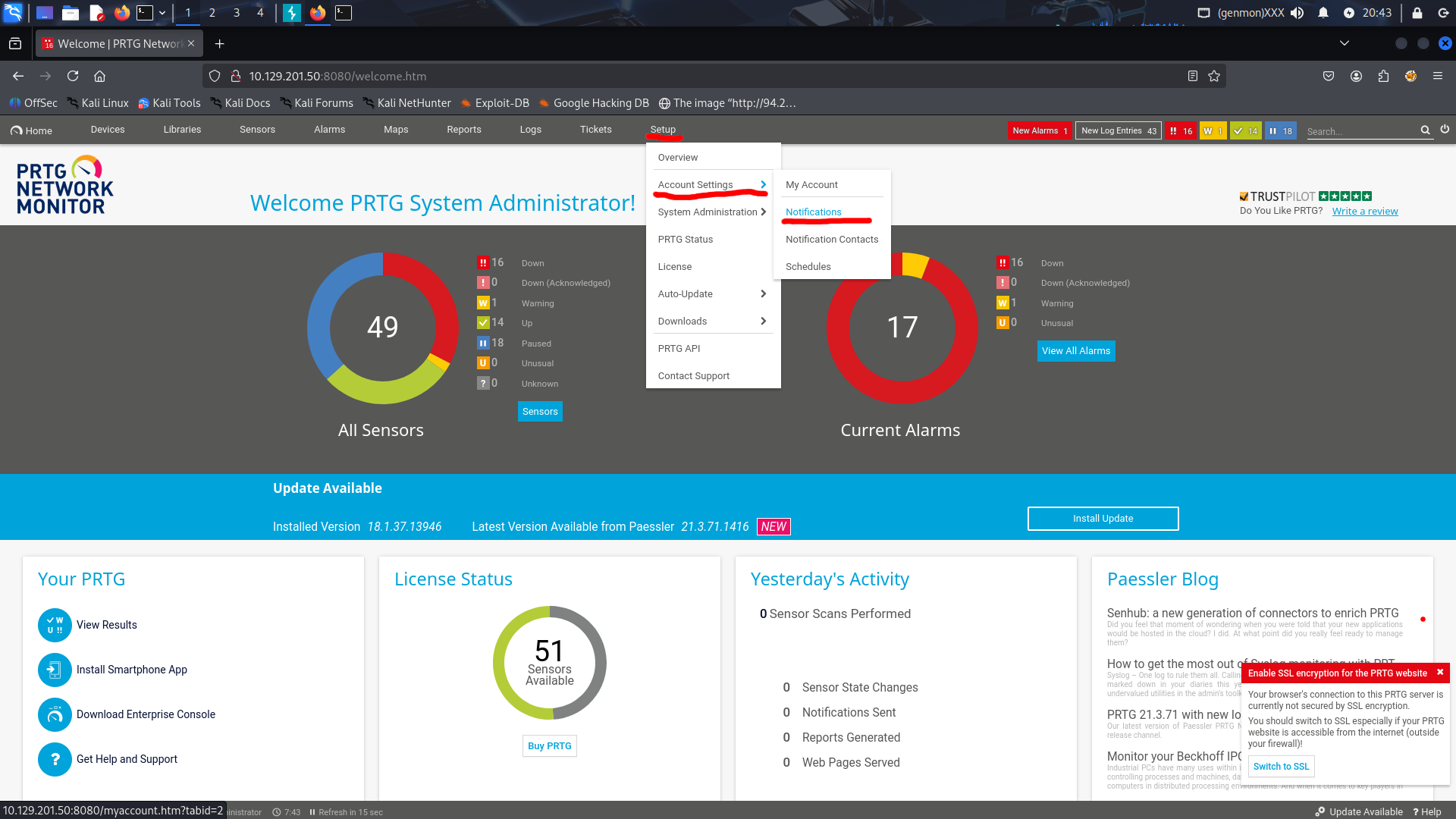The image size is (1456, 819).
Task: Click the blue Paused sensors status badge
Action: [x=1280, y=131]
